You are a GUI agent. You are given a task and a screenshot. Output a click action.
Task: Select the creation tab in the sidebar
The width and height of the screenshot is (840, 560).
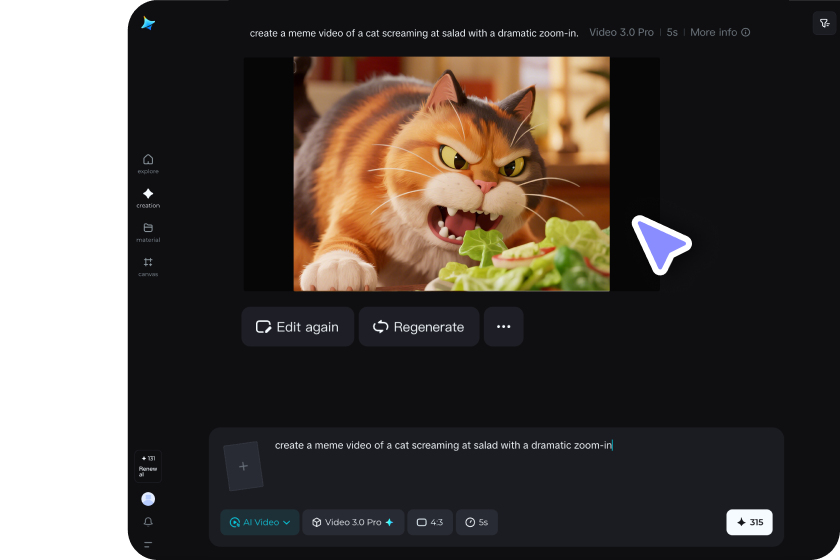[148, 198]
